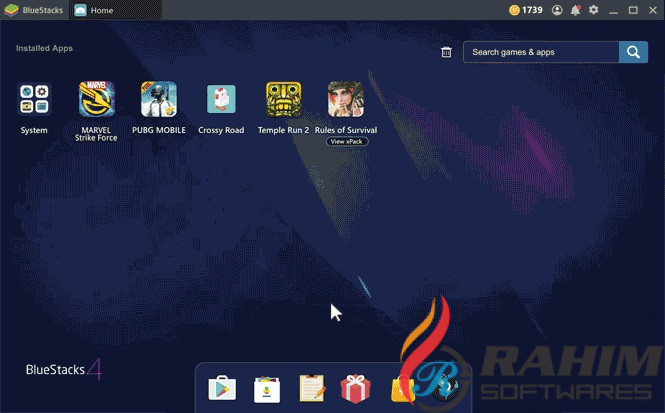Open the download/app installer dock icon

267,389
